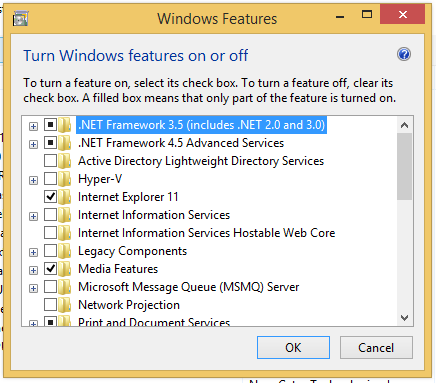Check Internet Information Services Hostable Web Core
Viewport: 436px width, 383px height.
click(x=50, y=233)
